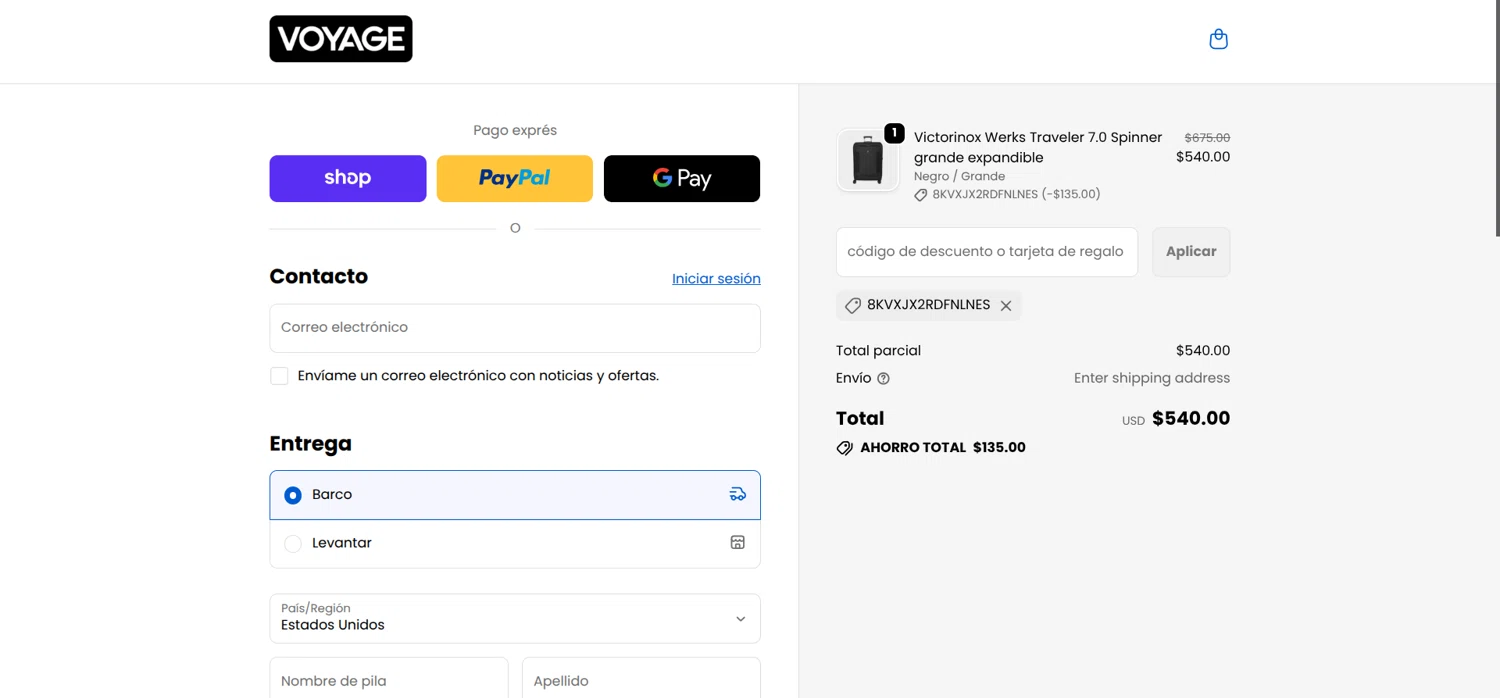The height and width of the screenshot is (698, 1500).
Task: Open the shopping bag cart icon
Action: (1218, 39)
